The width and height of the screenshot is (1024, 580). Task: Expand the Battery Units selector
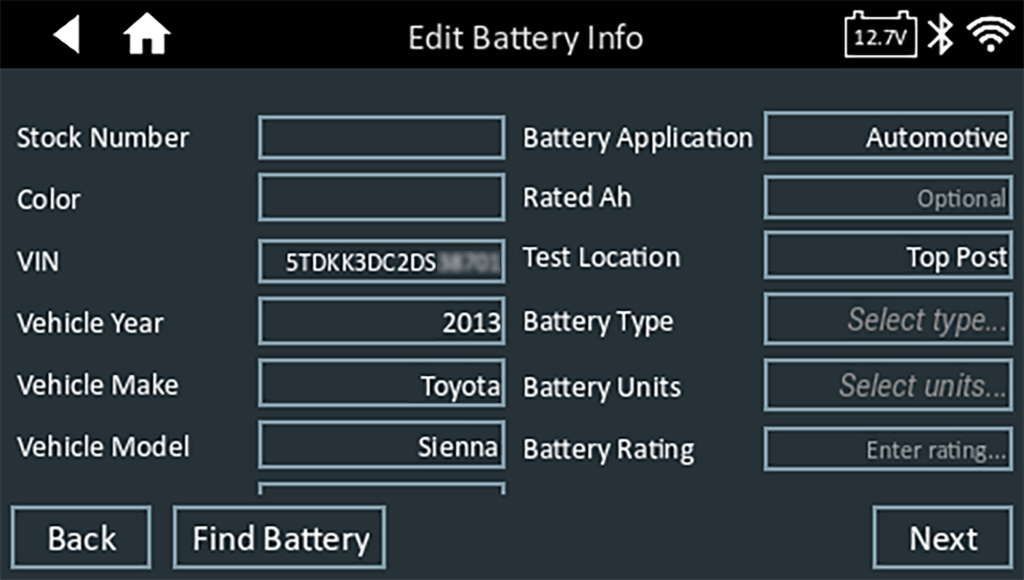pos(889,386)
